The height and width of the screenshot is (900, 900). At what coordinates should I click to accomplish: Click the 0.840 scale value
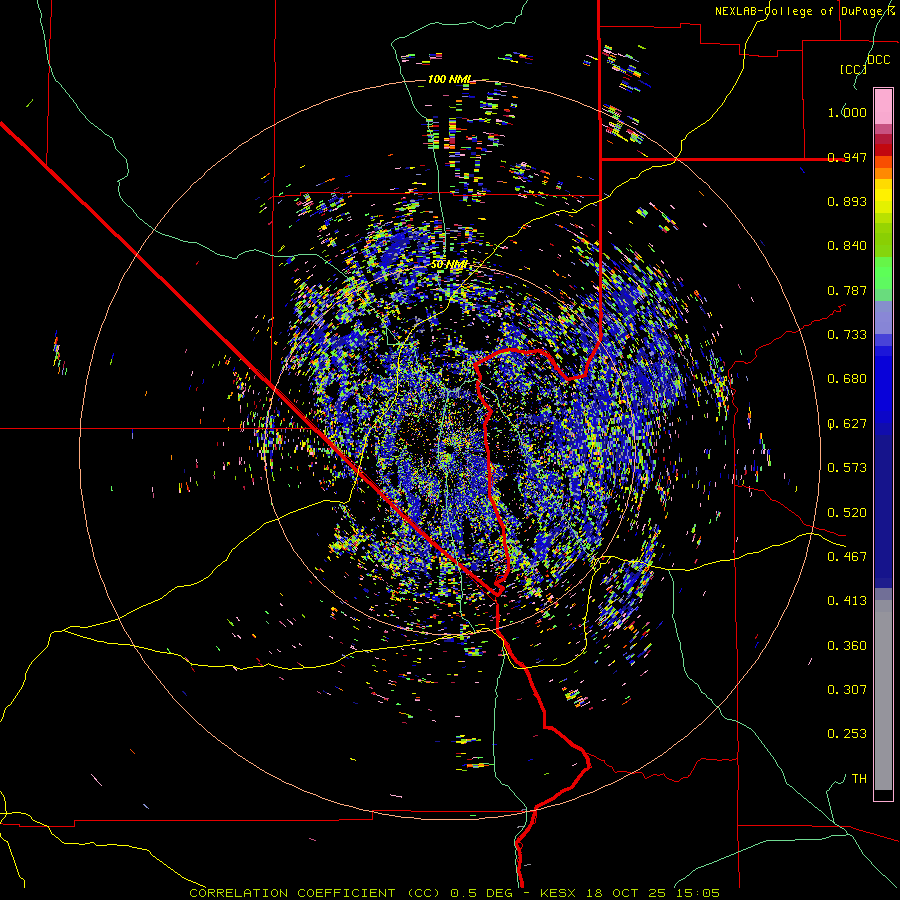tap(847, 246)
